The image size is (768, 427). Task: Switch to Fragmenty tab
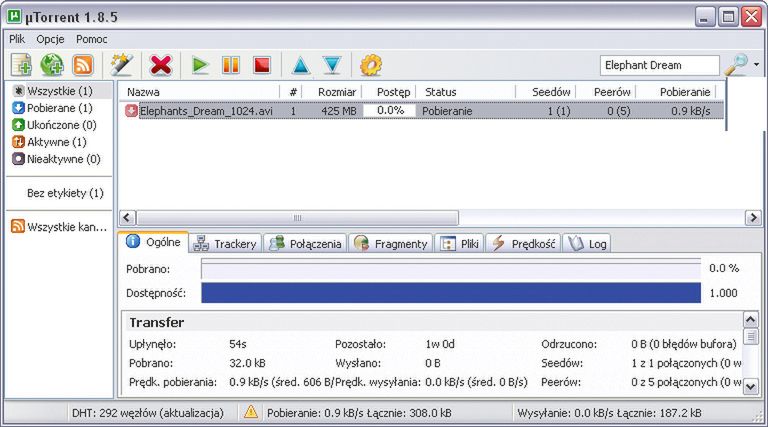390,243
